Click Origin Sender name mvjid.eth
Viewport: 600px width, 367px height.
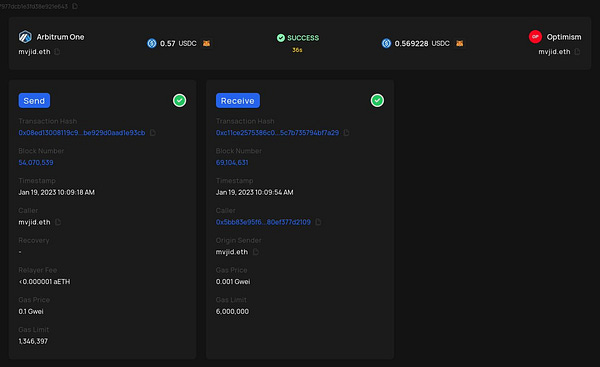pyautogui.click(x=232, y=252)
